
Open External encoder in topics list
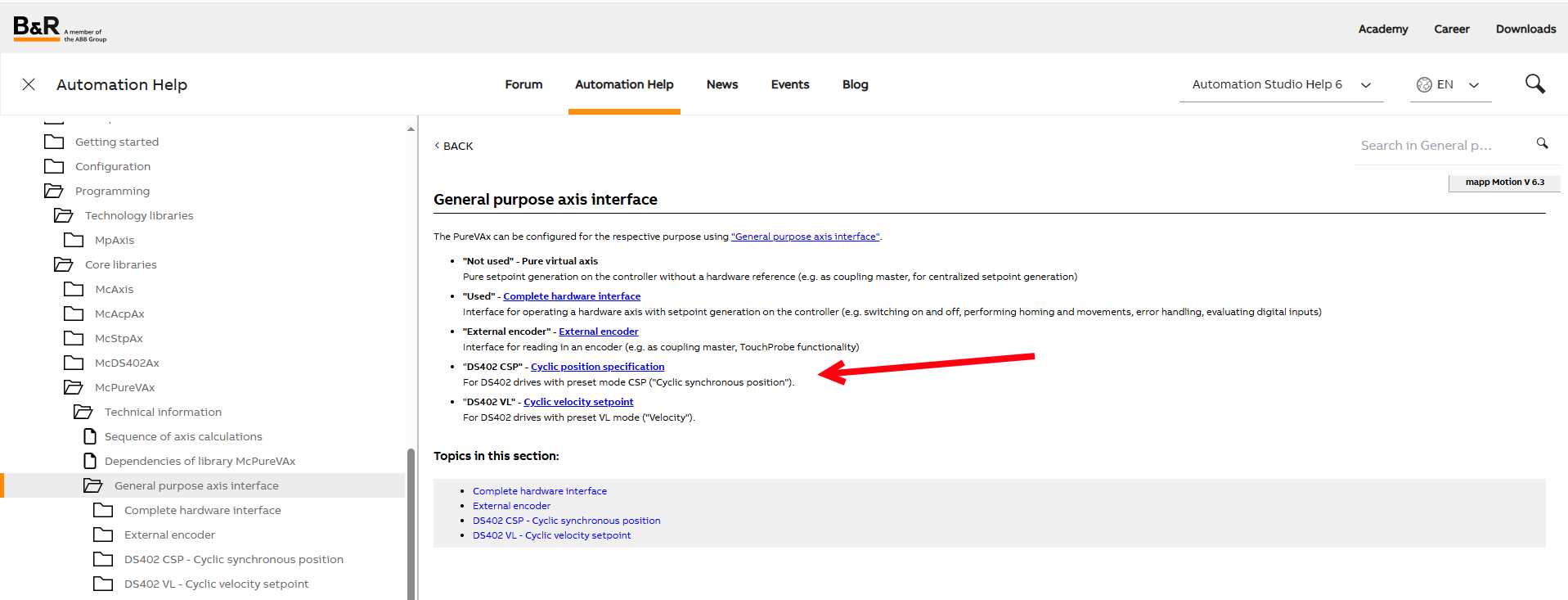coord(512,506)
